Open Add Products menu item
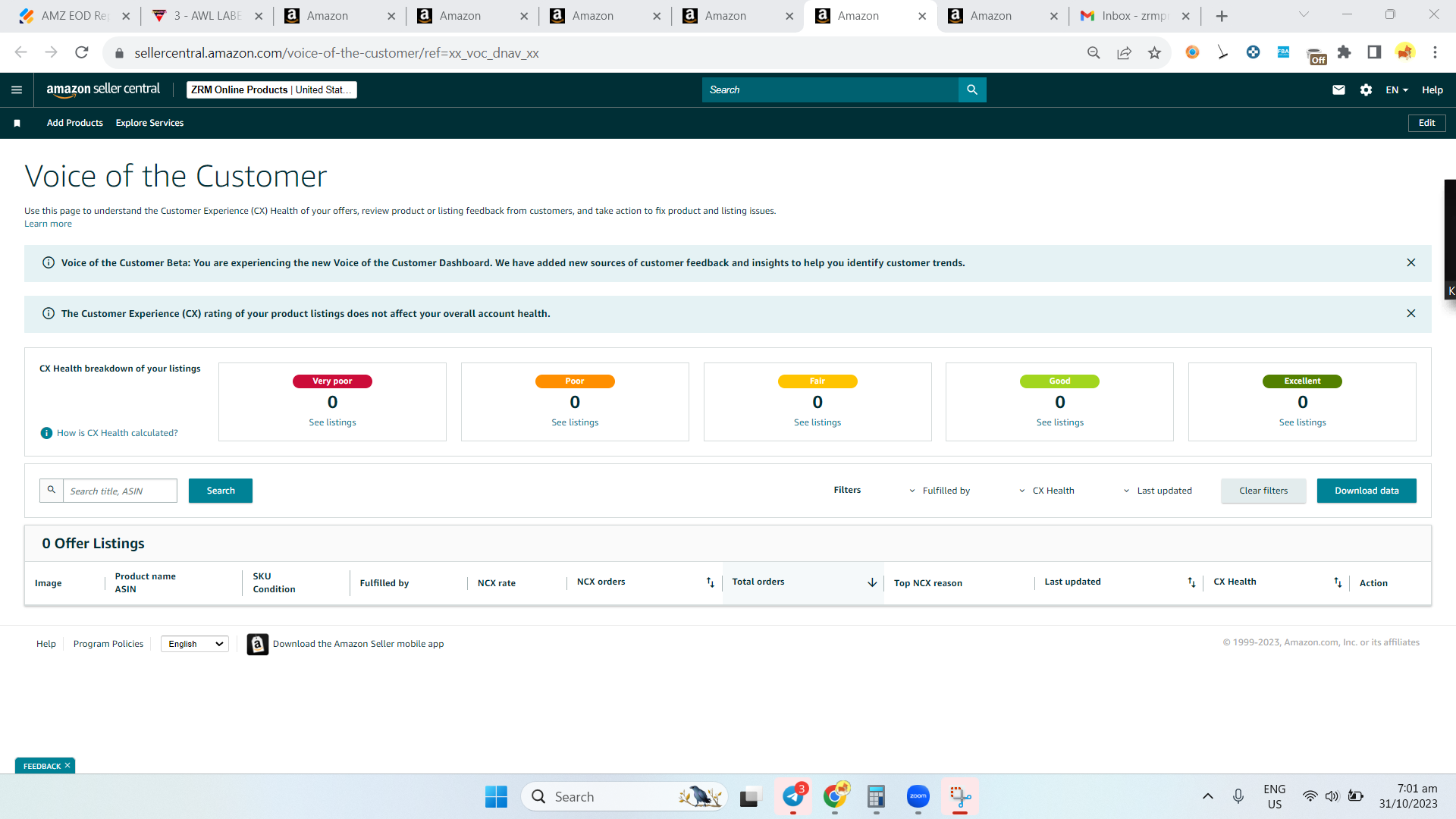1456x819 pixels. (74, 123)
